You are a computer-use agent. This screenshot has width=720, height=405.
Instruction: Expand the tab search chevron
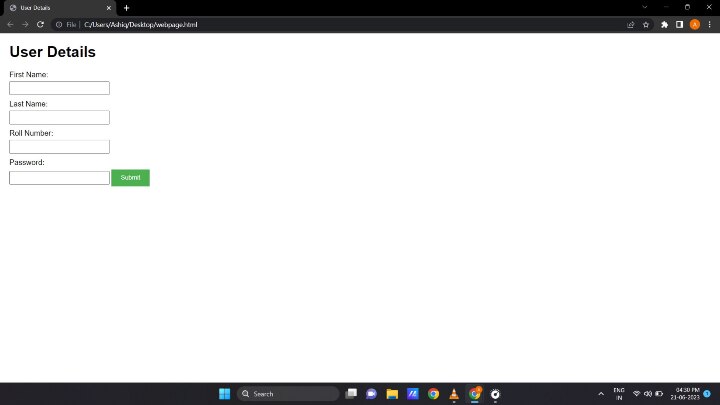[x=645, y=7]
